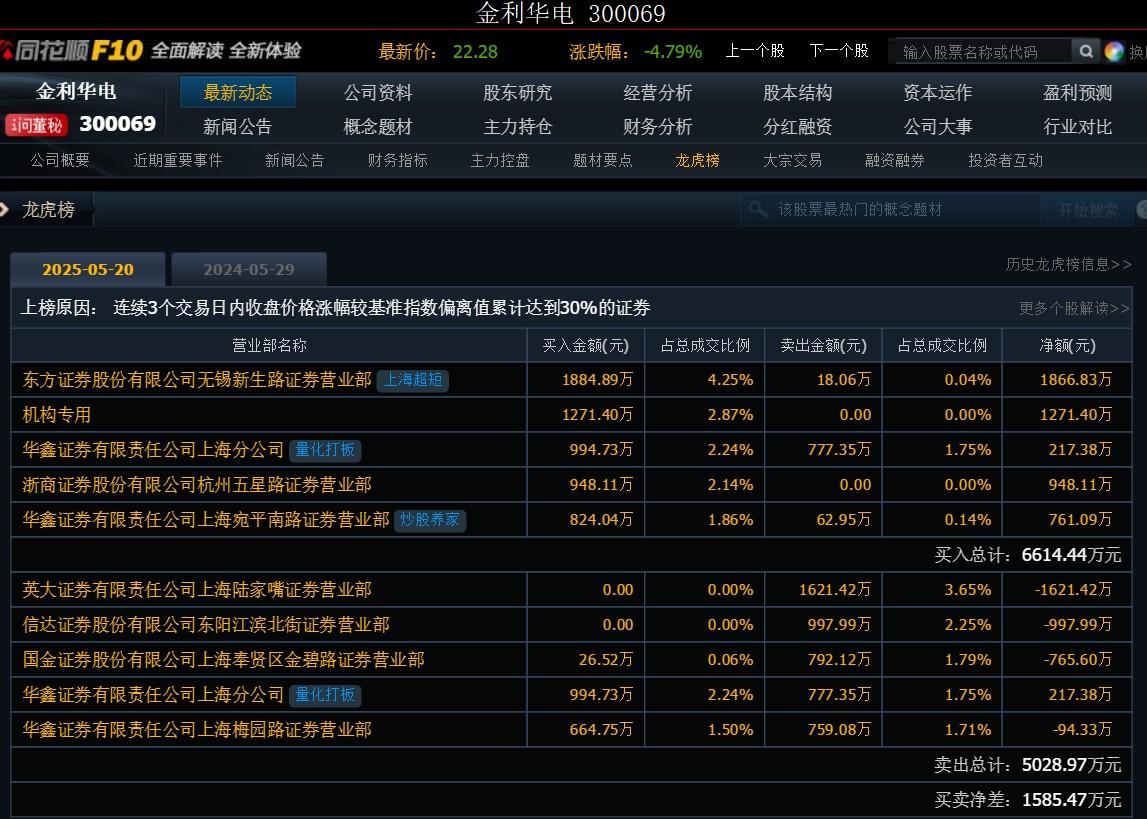Open the 盈利预测 menu item
Image resolution: width=1147 pixels, height=819 pixels.
click(x=1078, y=93)
